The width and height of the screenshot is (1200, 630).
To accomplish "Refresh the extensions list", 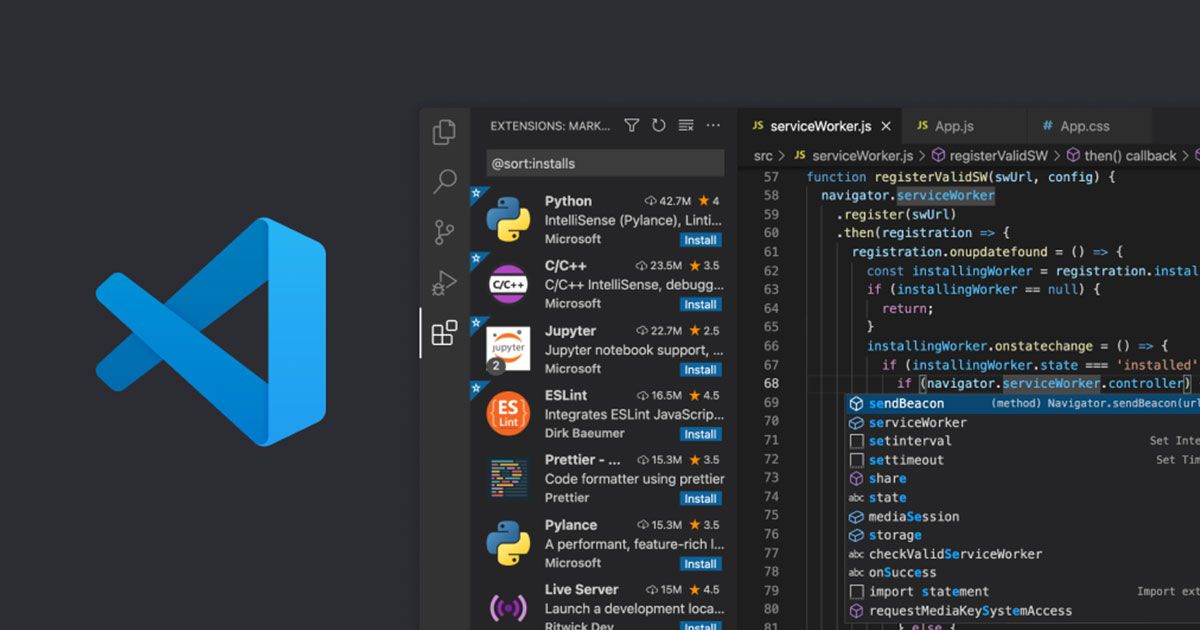I will (x=658, y=125).
